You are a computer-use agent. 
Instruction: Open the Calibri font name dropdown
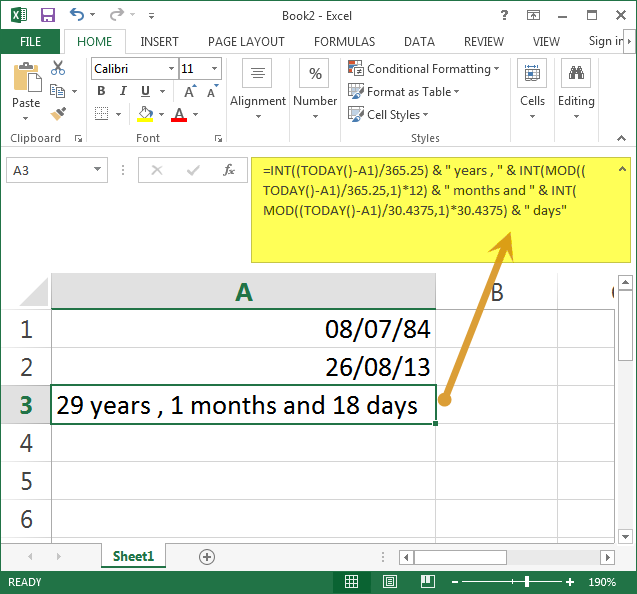(x=171, y=69)
